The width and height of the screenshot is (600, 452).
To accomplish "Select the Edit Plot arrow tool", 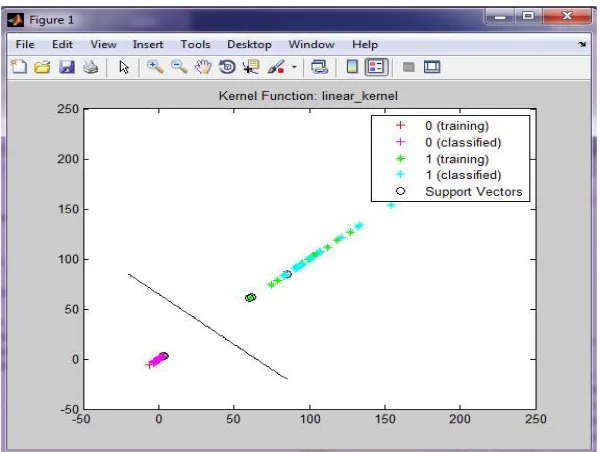I will tap(124, 67).
